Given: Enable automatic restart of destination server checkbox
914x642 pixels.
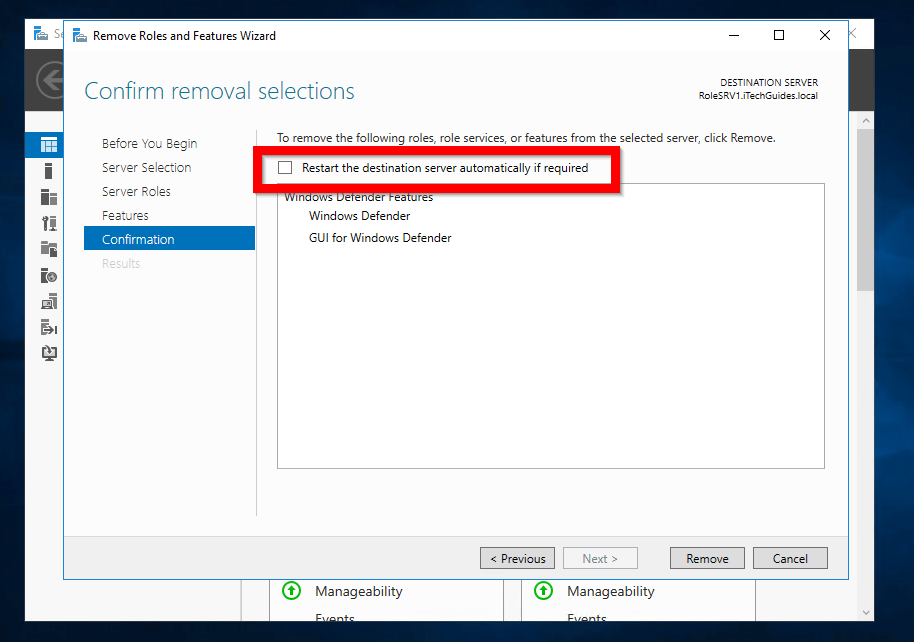Looking at the screenshot, I should click(285, 168).
